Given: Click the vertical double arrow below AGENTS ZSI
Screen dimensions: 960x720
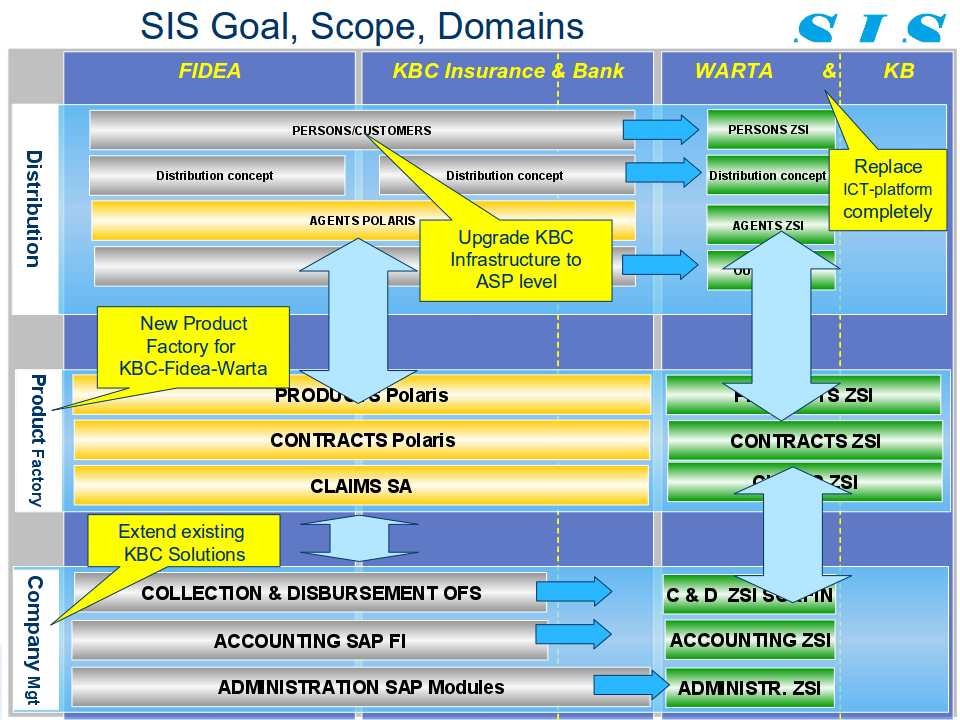Looking at the screenshot, I should pyautogui.click(x=781, y=326).
